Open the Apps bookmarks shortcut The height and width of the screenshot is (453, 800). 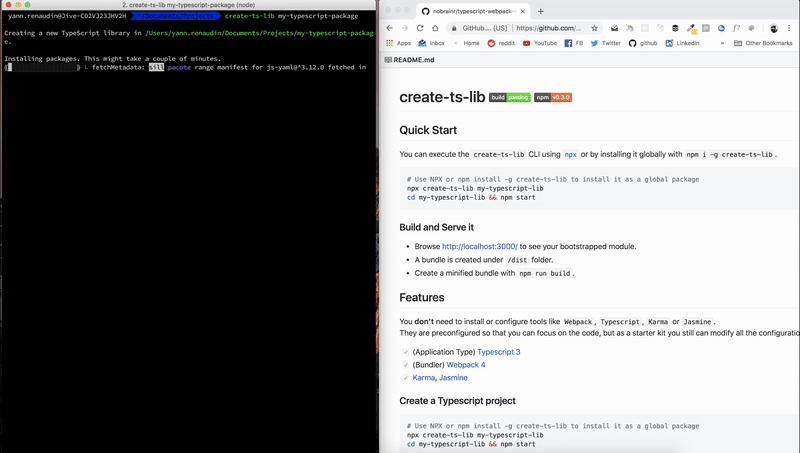(399, 43)
